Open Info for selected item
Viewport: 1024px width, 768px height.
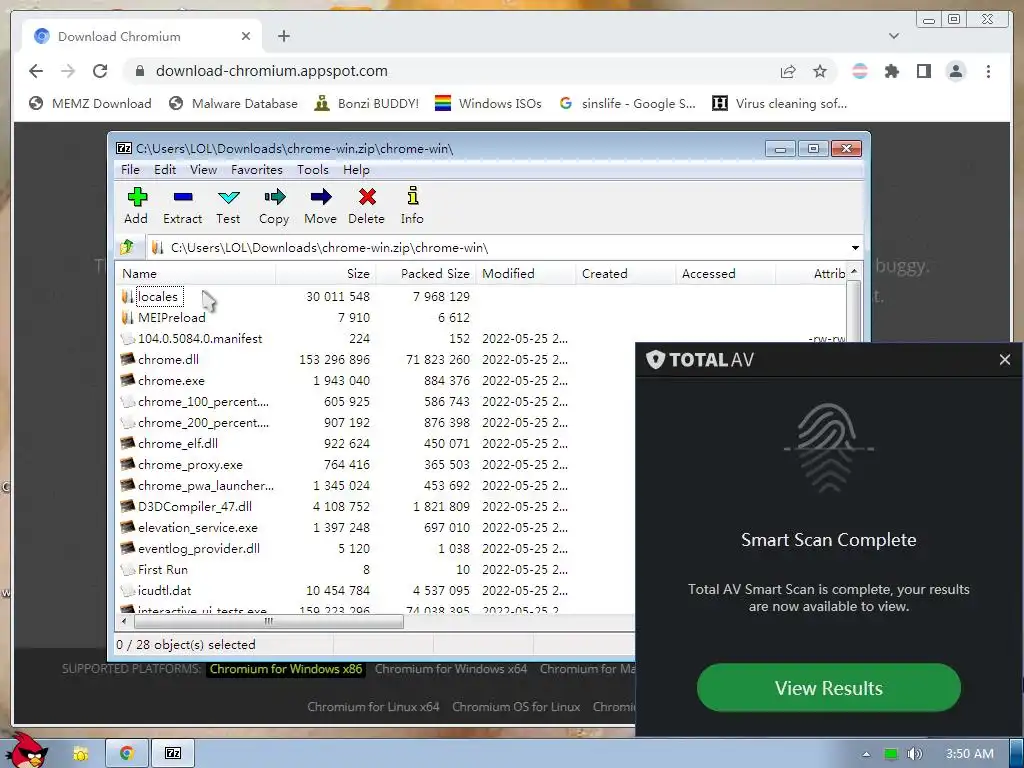tap(412, 206)
